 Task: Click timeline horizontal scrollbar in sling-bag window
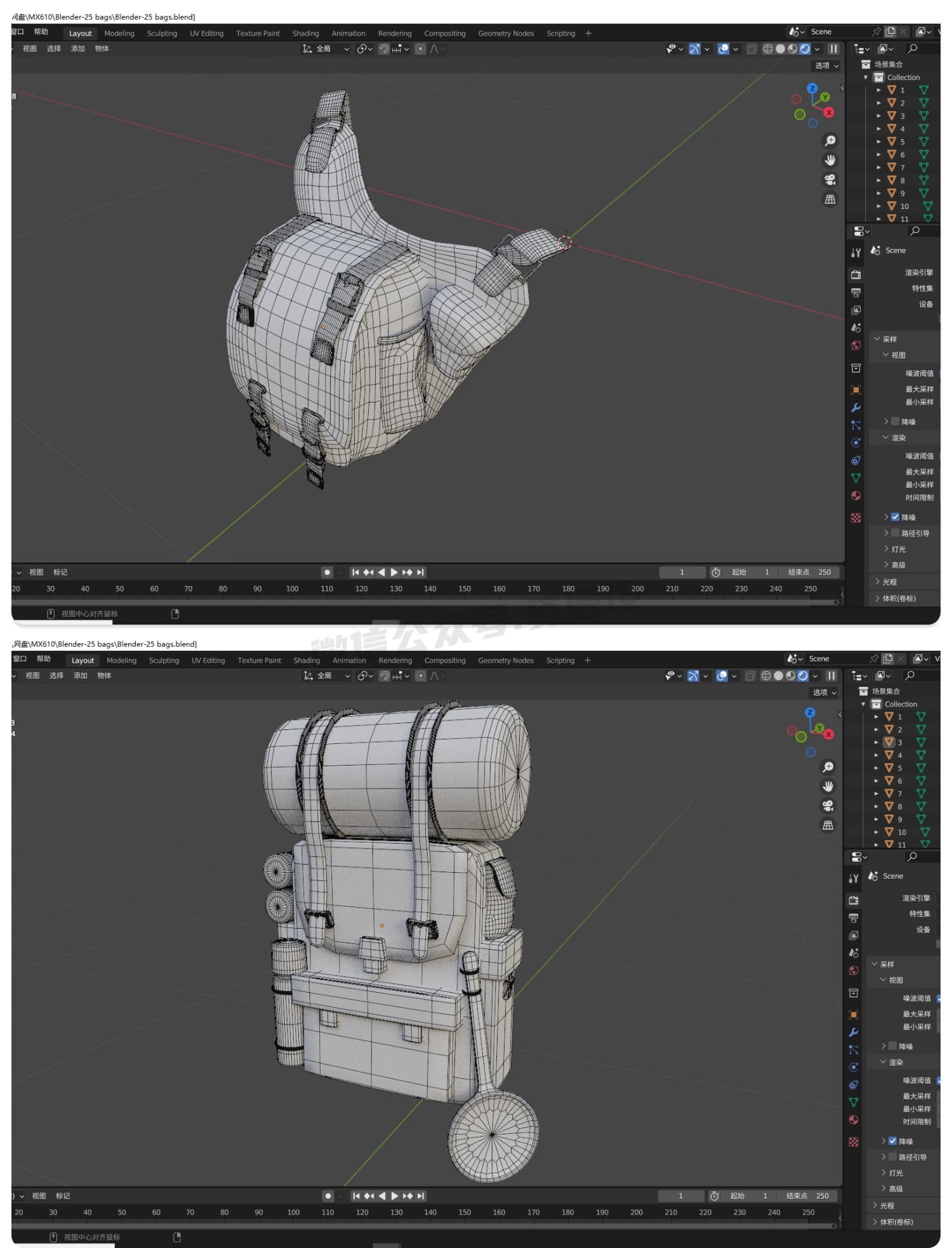pyautogui.click(x=425, y=602)
